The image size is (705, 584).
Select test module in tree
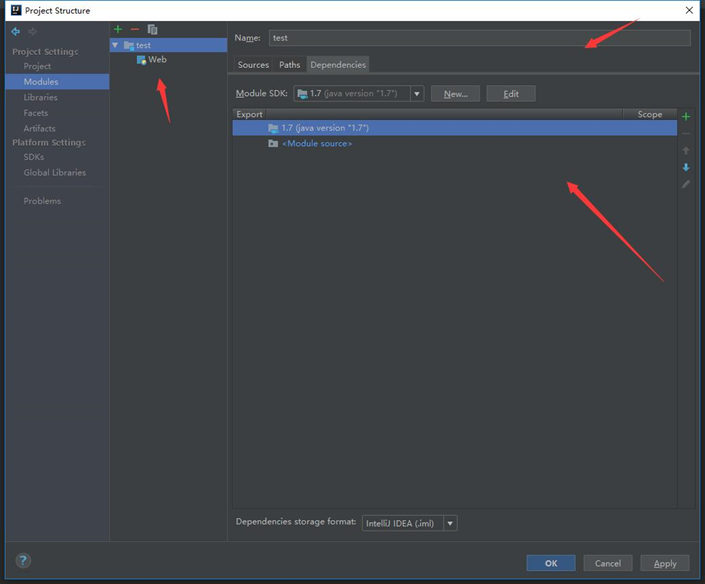[169, 45]
